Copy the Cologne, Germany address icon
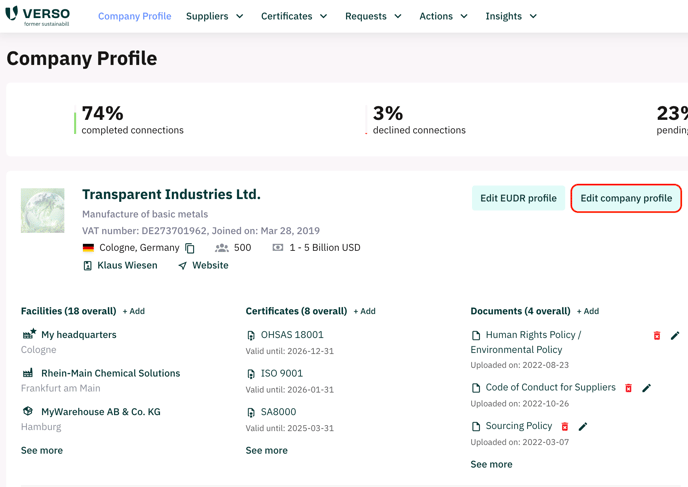Image resolution: width=688 pixels, height=487 pixels. (x=190, y=248)
